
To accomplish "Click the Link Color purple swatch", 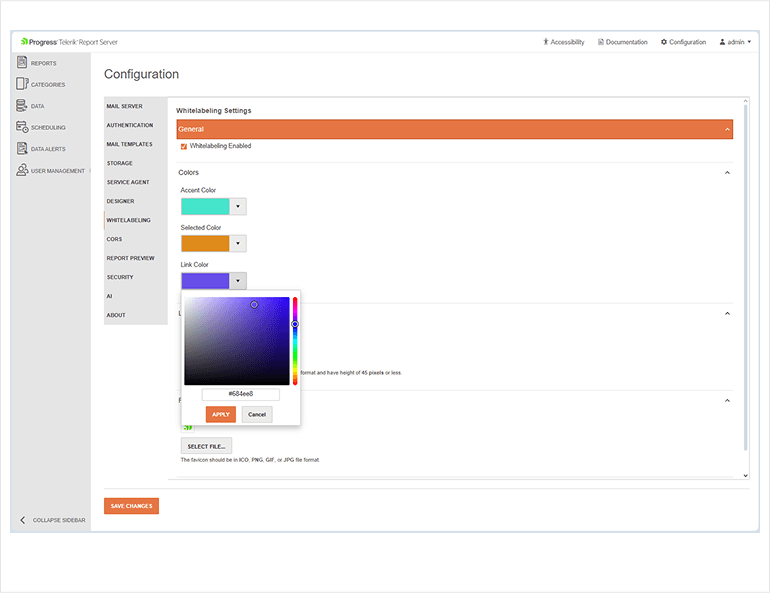I will pyautogui.click(x=205, y=281).
